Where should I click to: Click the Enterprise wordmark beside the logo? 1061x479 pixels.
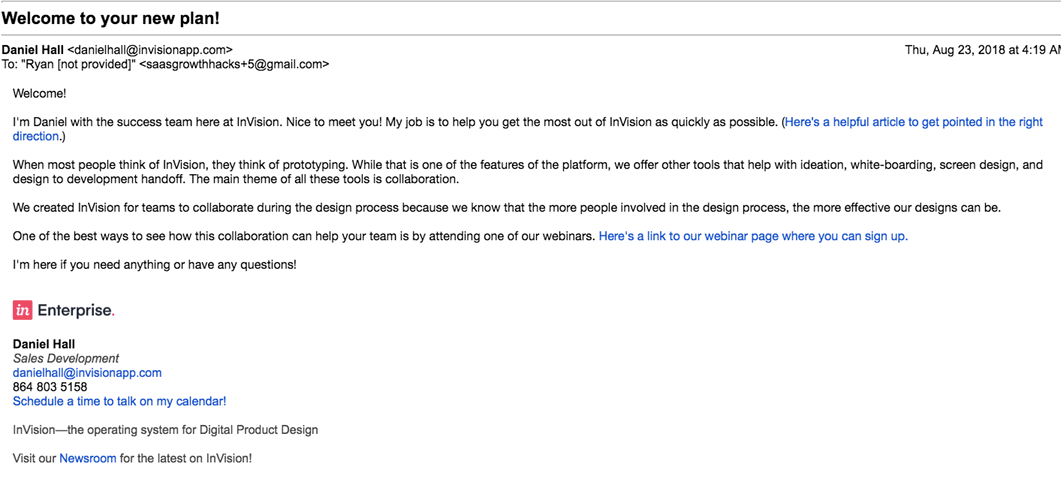coord(76,311)
